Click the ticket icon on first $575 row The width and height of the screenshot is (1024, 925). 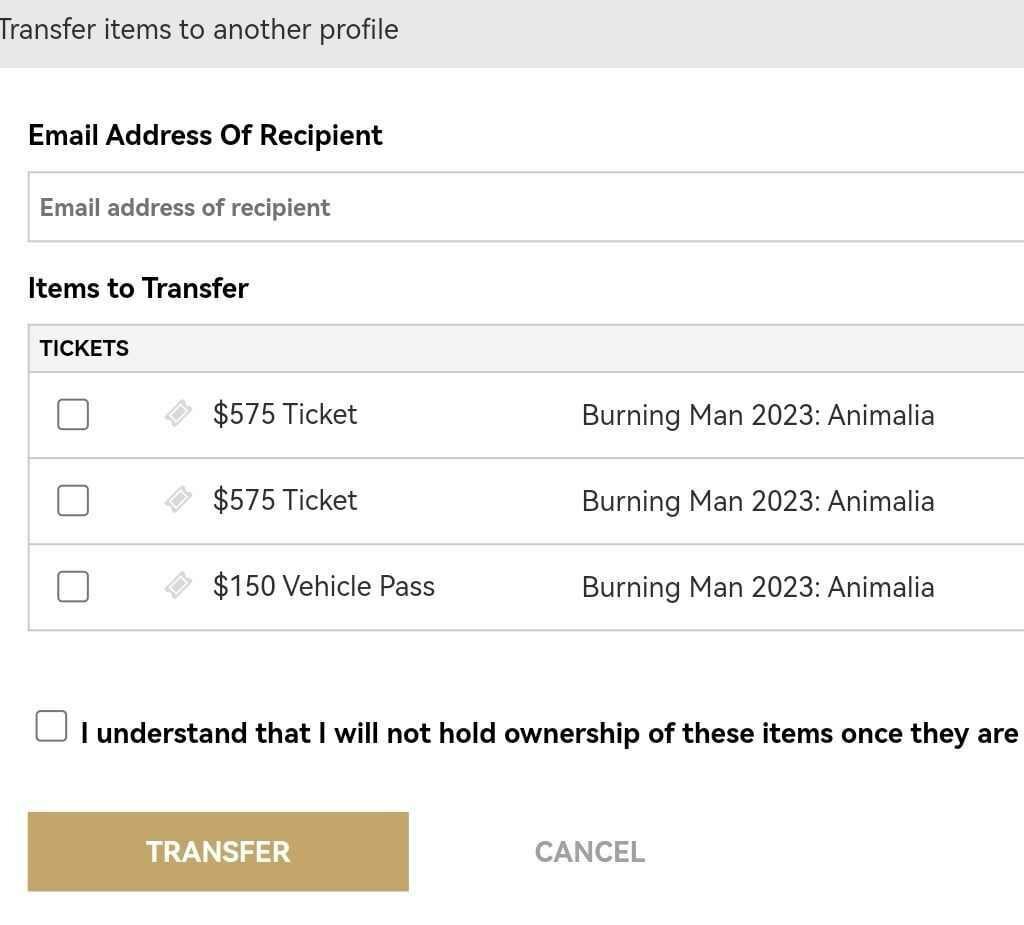click(178, 414)
